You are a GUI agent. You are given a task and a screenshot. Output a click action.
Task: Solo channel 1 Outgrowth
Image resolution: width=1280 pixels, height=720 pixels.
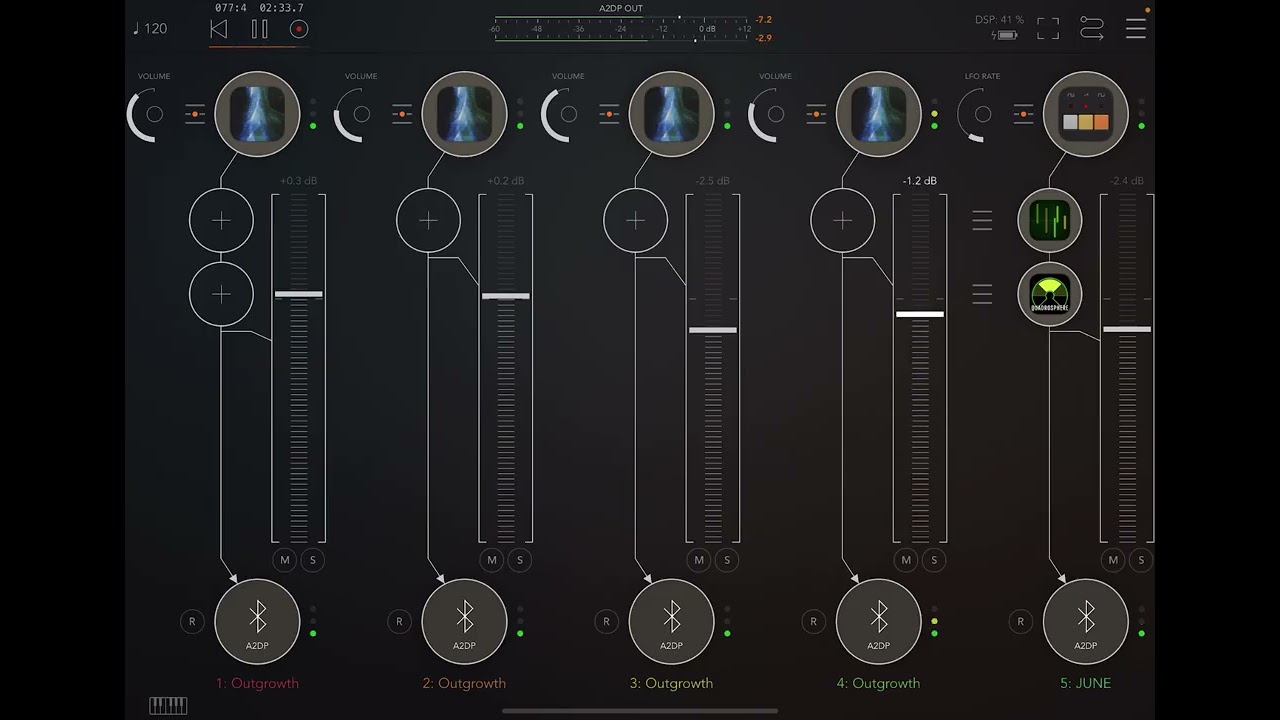coord(312,560)
